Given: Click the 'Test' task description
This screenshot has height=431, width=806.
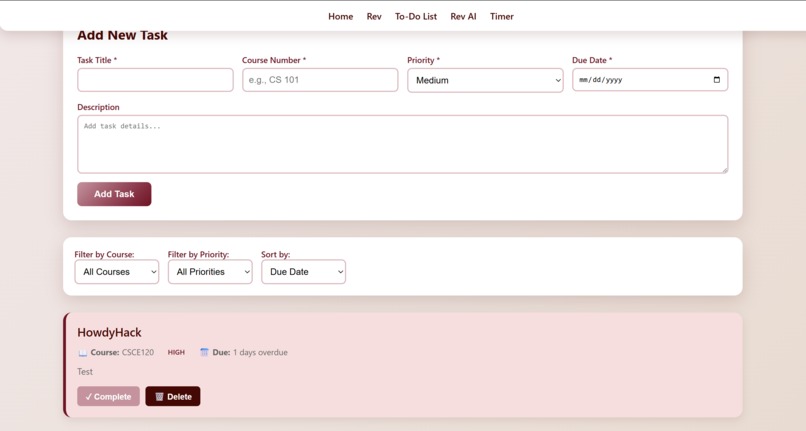Looking at the screenshot, I should [x=85, y=371].
